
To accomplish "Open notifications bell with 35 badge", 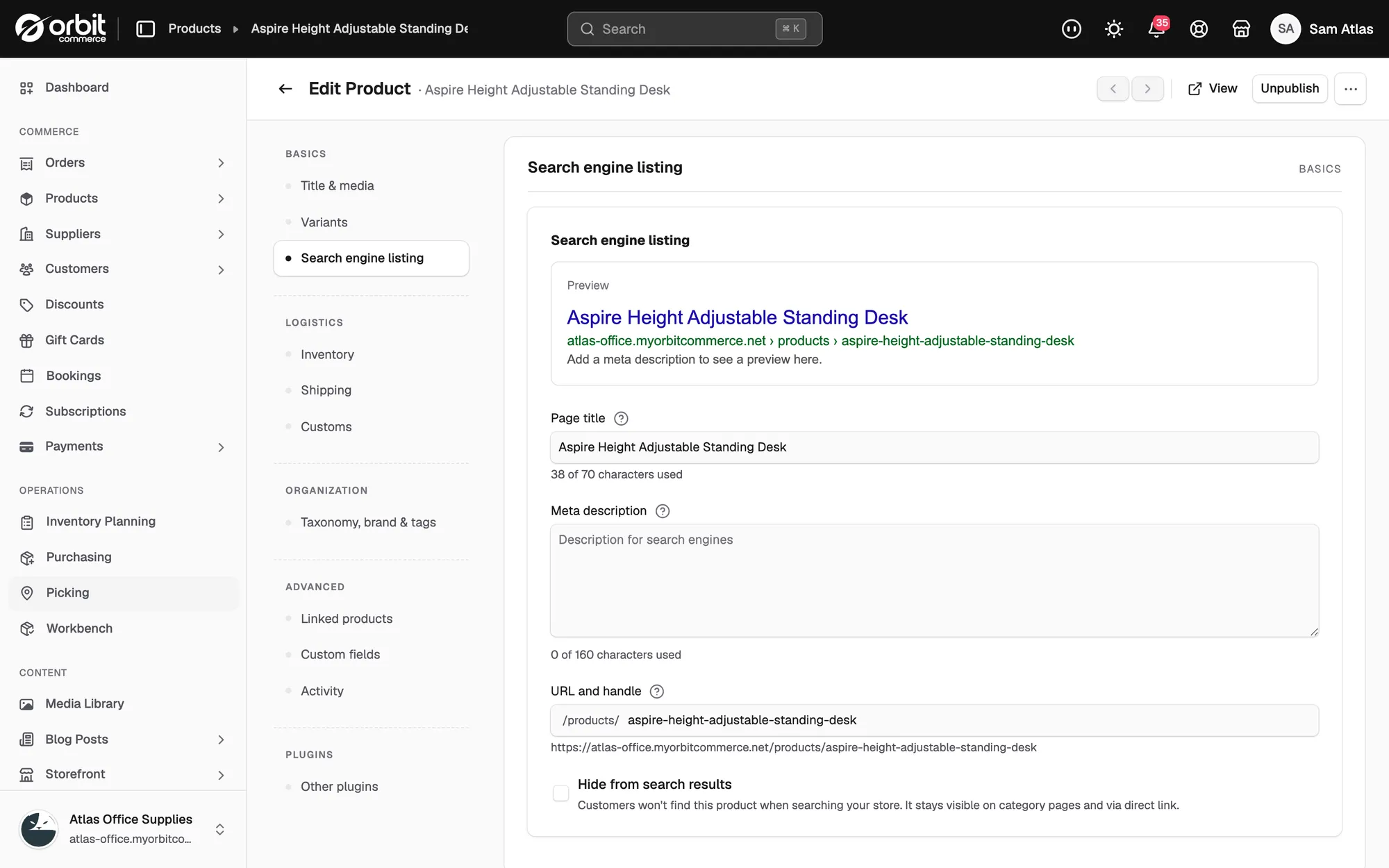I will pos(1157,28).
